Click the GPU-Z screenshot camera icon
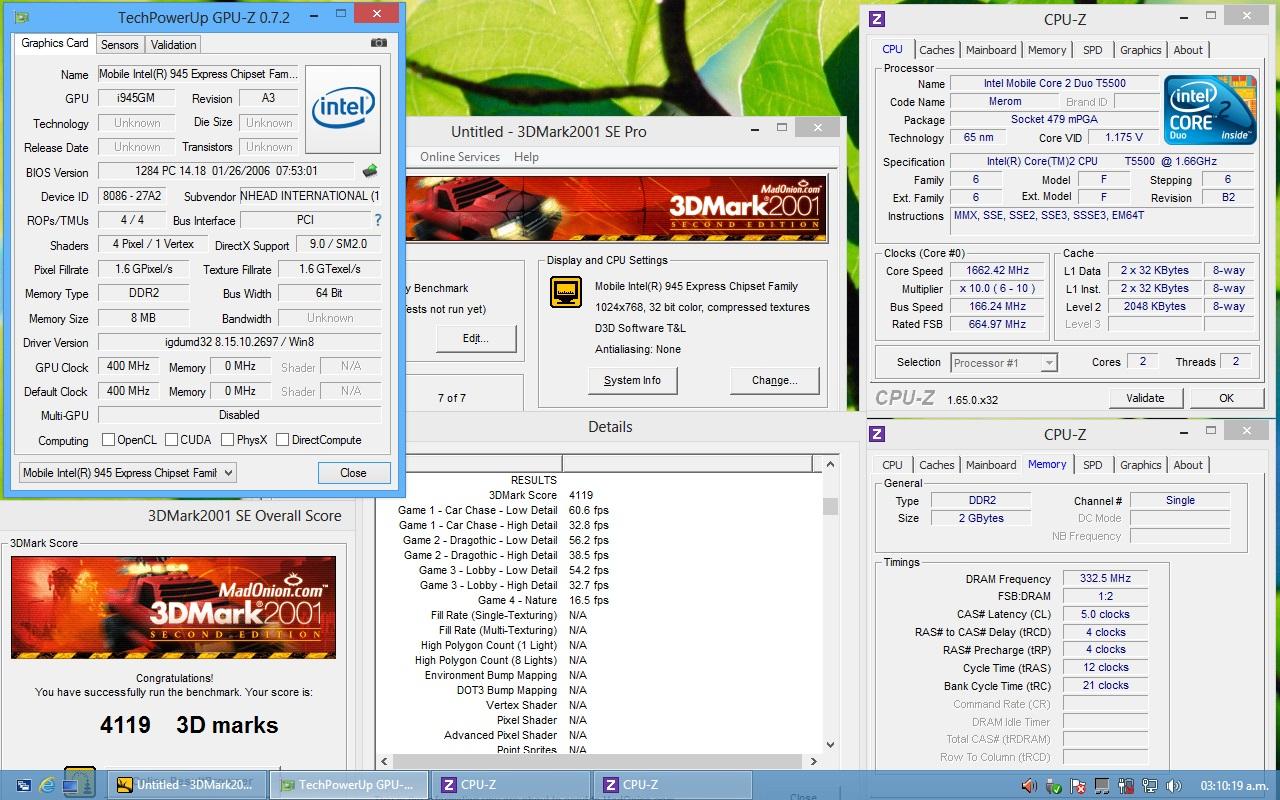 (x=378, y=43)
